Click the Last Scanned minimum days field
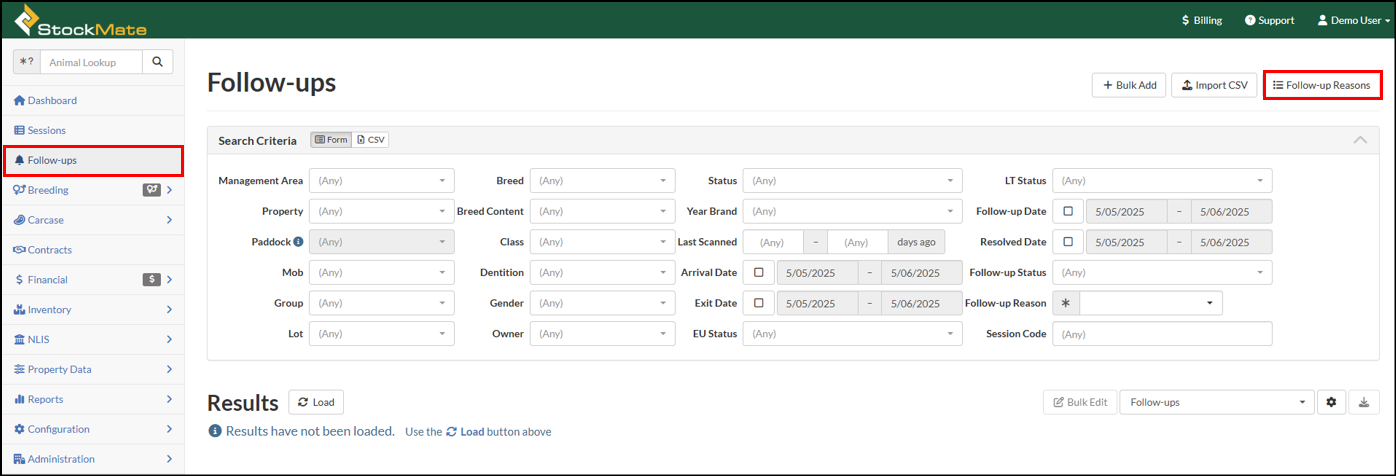The height and width of the screenshot is (476, 1396). (773, 242)
